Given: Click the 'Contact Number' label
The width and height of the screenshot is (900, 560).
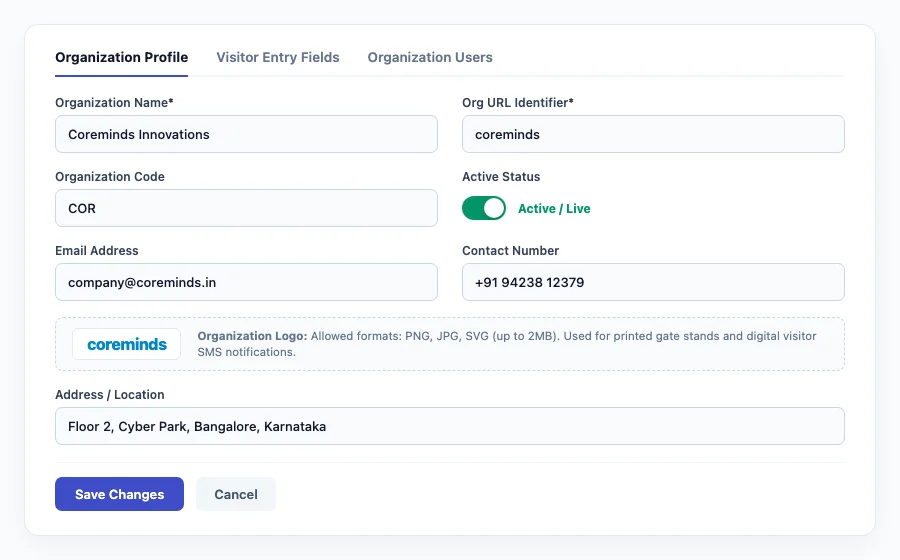Looking at the screenshot, I should click(510, 251).
